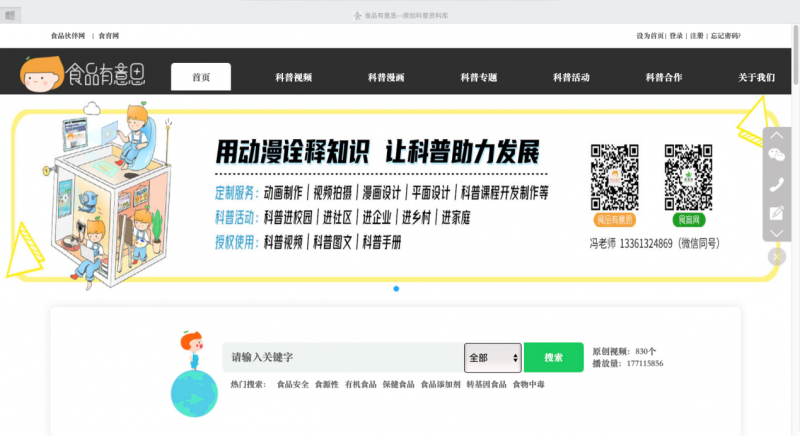Choose the hot keyword 保健食品
The image size is (800, 436).
click(398, 384)
